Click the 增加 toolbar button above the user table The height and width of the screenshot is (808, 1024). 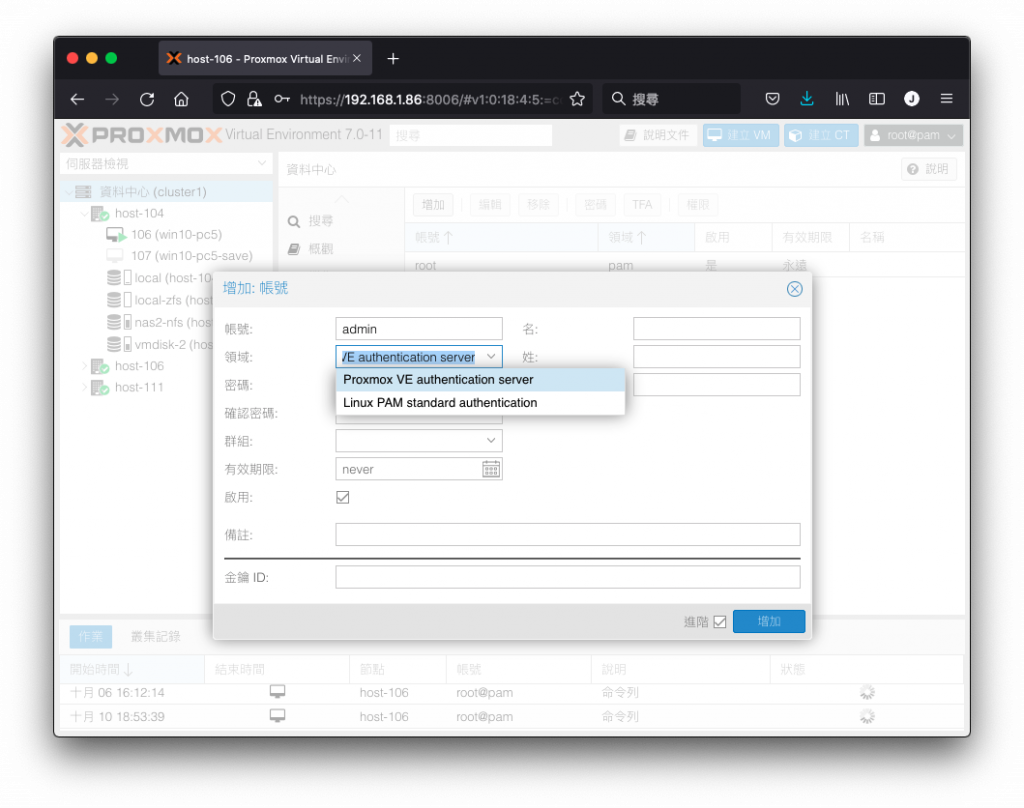[434, 205]
